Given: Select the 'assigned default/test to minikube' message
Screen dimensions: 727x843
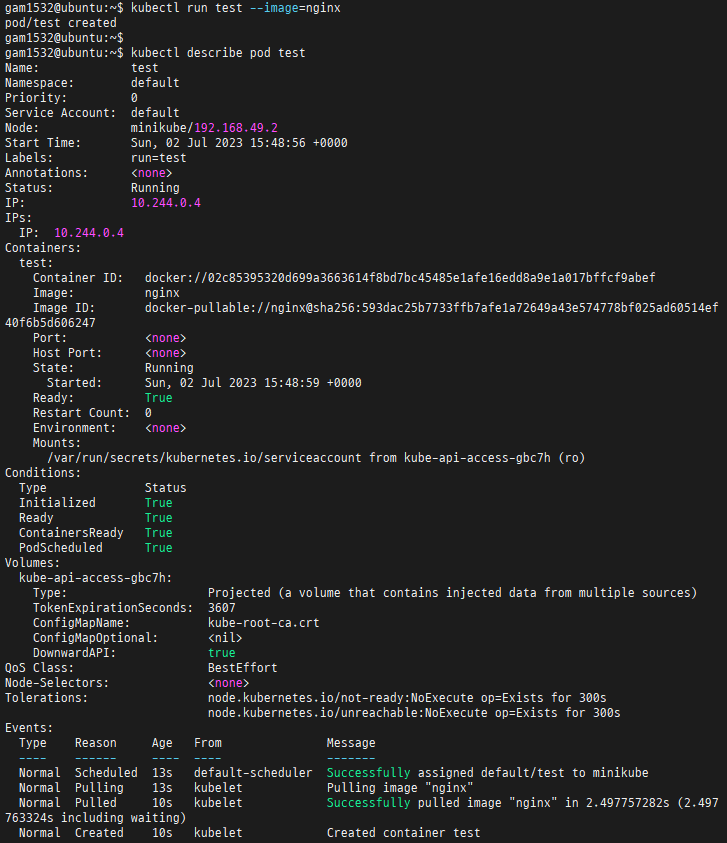Looking at the screenshot, I should click(533, 773).
